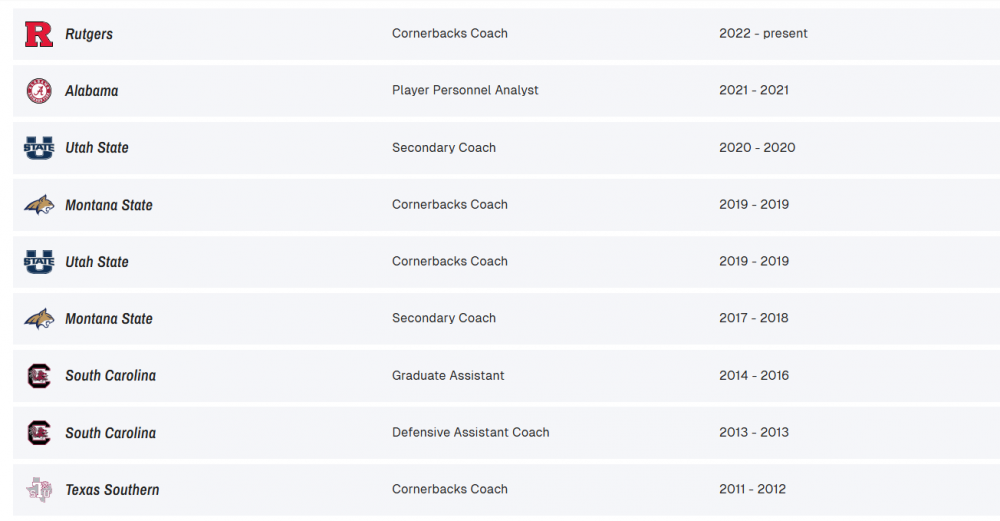Open the Alabama team link
This screenshot has height=521, width=1000.
pos(91,91)
